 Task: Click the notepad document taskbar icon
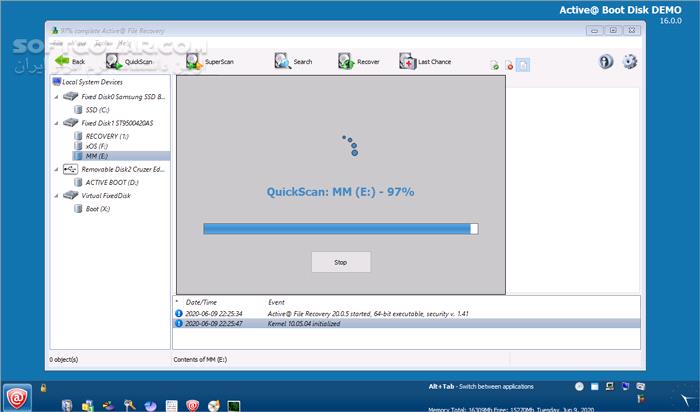pyautogui.click(x=171, y=405)
